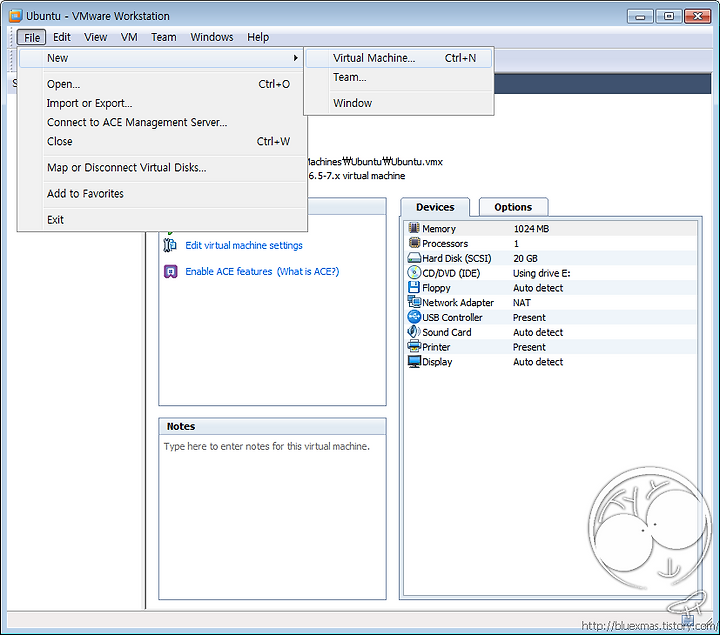Click the Hard Disk (SCSI) icon
Screen dimensions: 720x635
pos(414,258)
